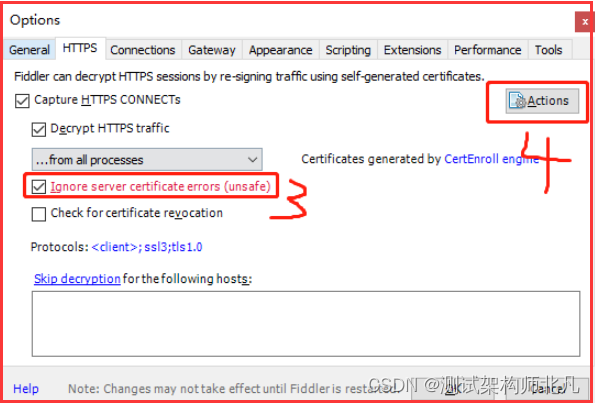Screen dimensions: 595x404
Task: Open the Actions button menu
Action: (542, 101)
